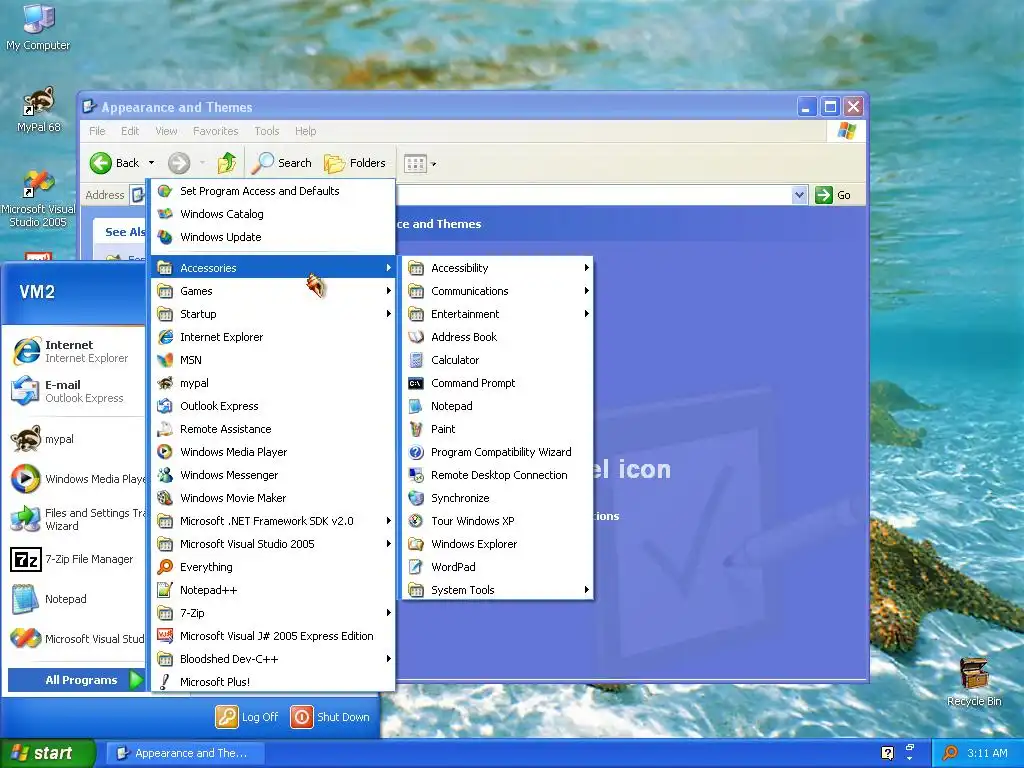Start Paint from the Accessories submenu

point(497,428)
